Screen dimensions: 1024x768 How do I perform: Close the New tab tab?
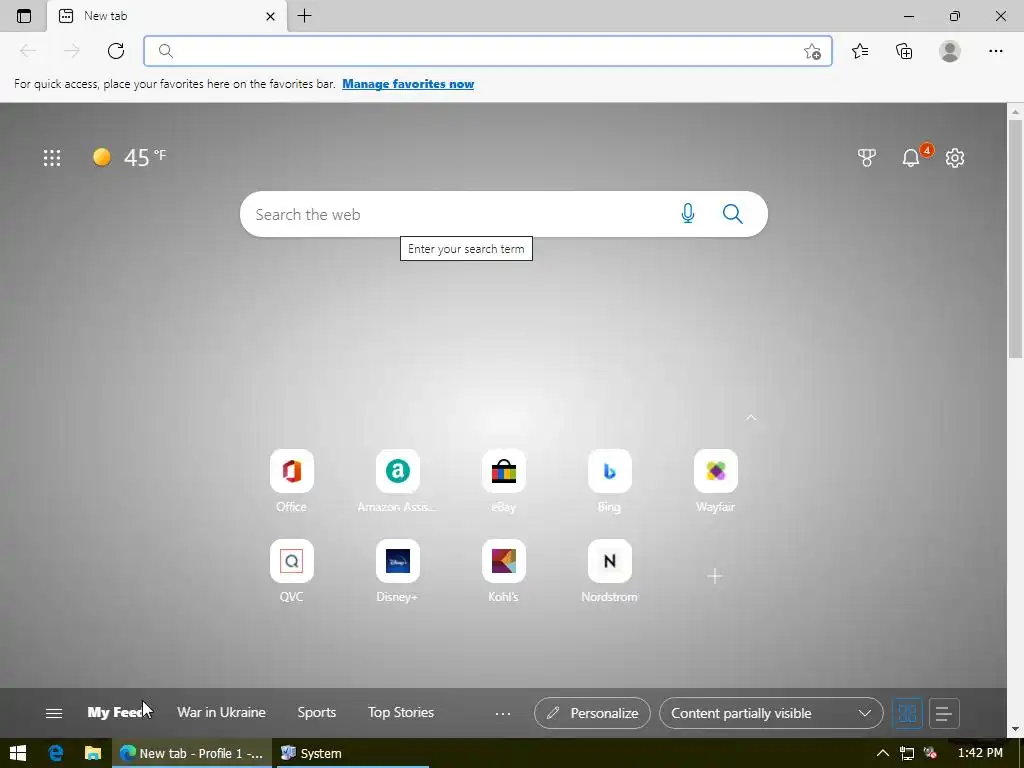point(270,16)
